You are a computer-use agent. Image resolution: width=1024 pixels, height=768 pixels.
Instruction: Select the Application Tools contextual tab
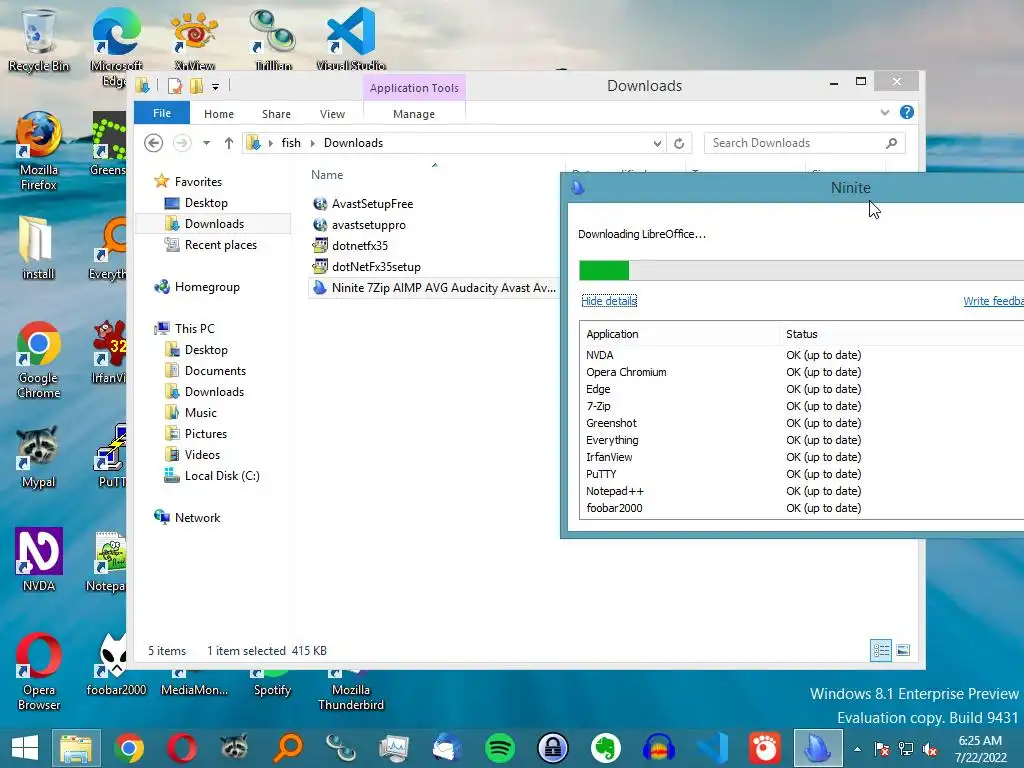point(414,88)
